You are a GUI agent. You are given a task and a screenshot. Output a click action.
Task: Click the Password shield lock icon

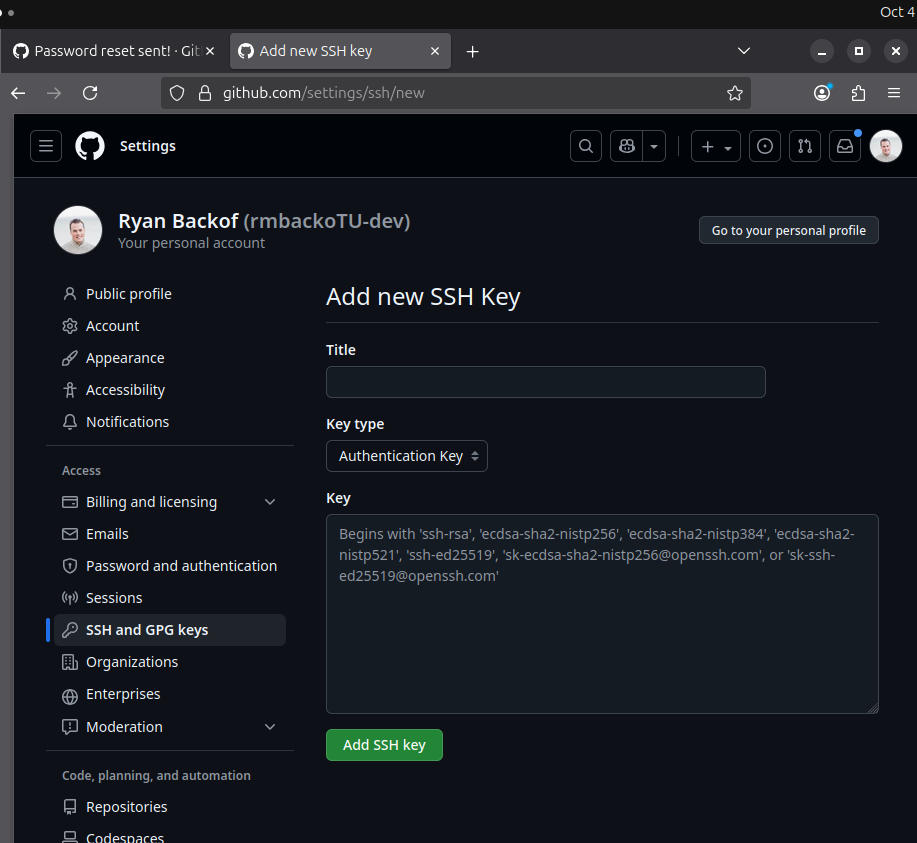tap(70, 566)
